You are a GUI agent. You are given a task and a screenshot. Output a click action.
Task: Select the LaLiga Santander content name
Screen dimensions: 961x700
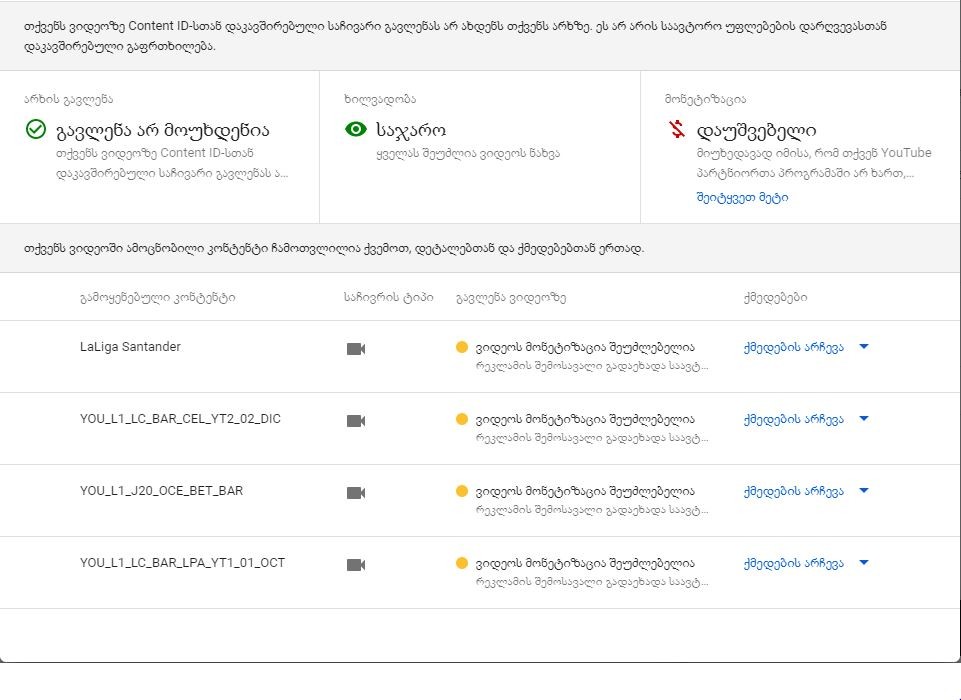pyautogui.click(x=130, y=347)
